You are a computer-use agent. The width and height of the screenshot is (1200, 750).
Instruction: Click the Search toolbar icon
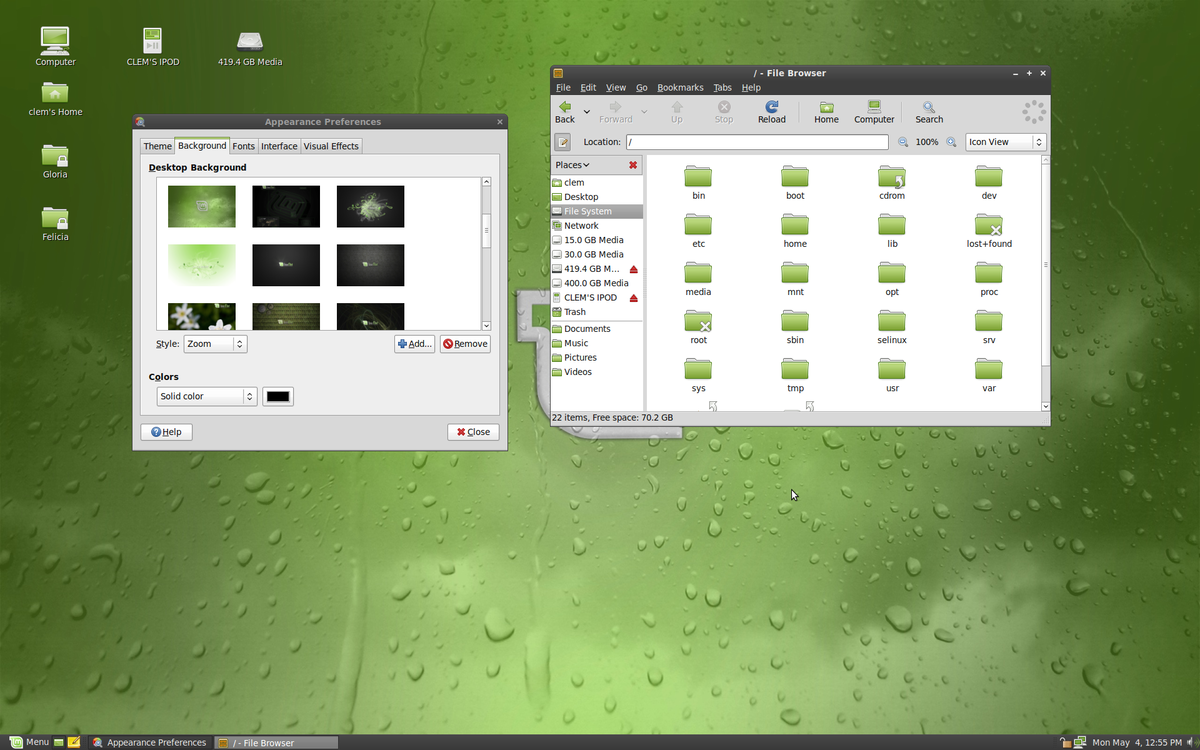click(929, 111)
